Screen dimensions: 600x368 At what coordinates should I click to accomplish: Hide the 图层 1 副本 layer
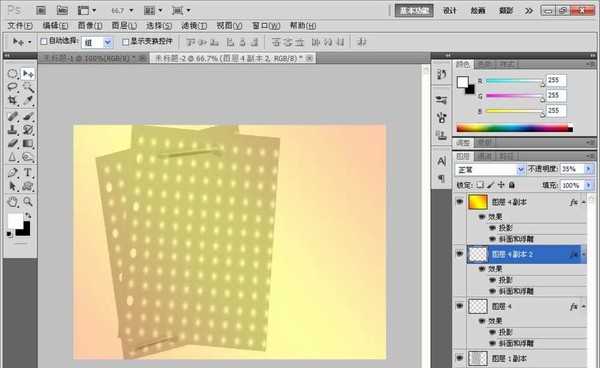coord(460,358)
